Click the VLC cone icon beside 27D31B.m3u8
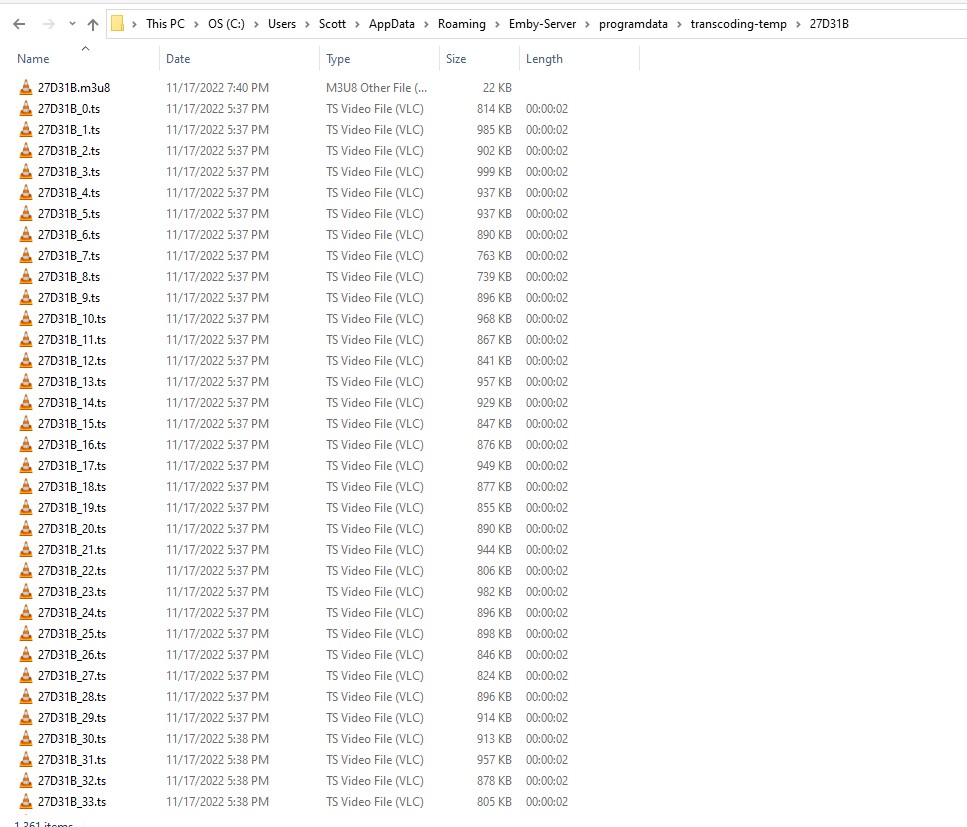The width and height of the screenshot is (967, 827). [25, 87]
